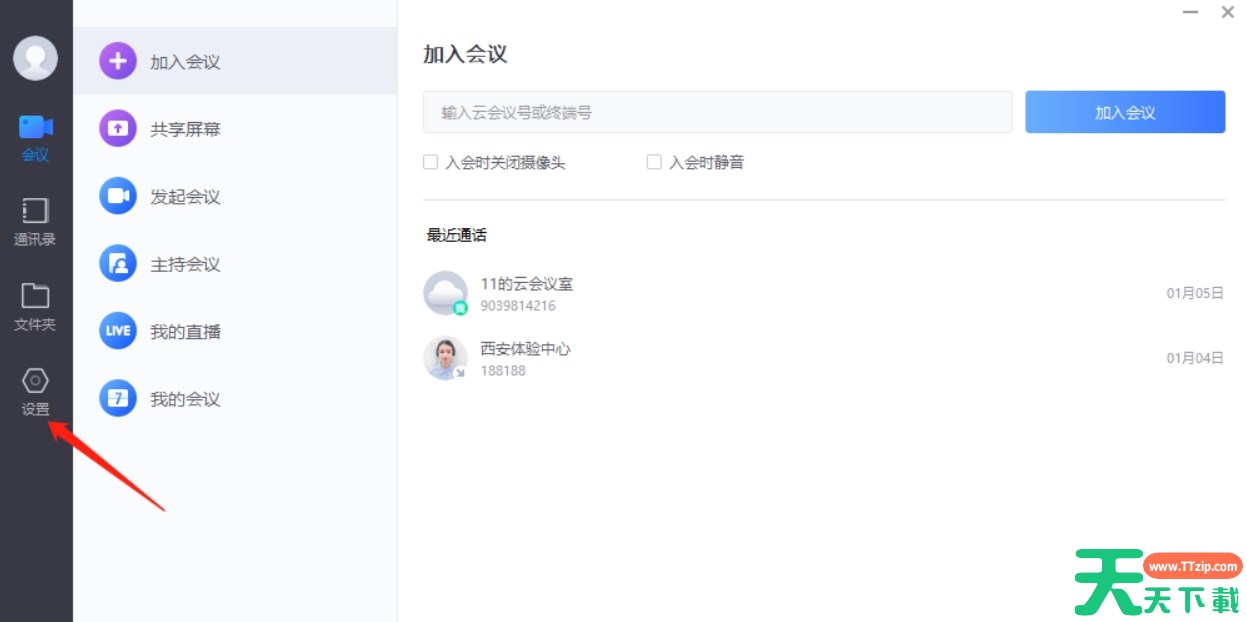The width and height of the screenshot is (1247, 622).
Task: Click meeting number 9039814216
Action: pos(518,306)
